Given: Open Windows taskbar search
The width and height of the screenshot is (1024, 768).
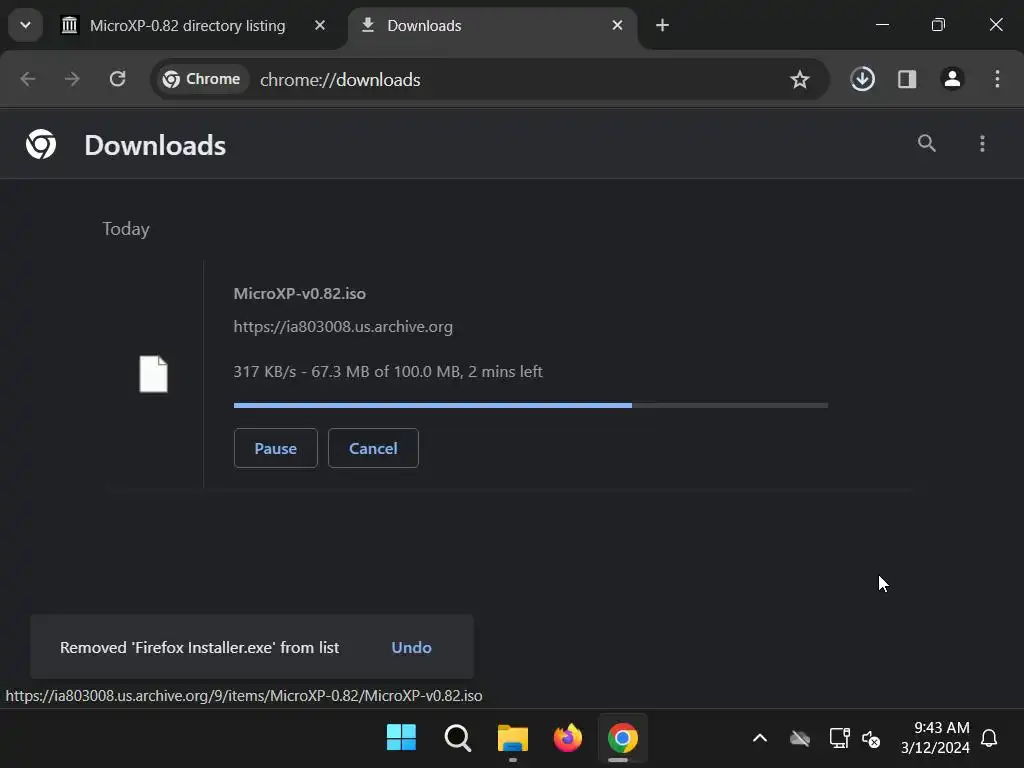Looking at the screenshot, I should [457, 738].
